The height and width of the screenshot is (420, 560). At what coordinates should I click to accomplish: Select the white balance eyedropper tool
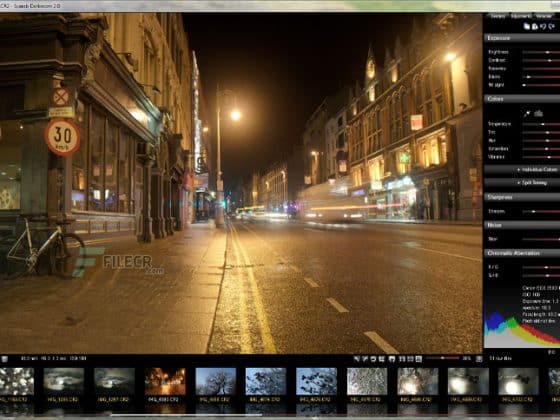coord(527,114)
